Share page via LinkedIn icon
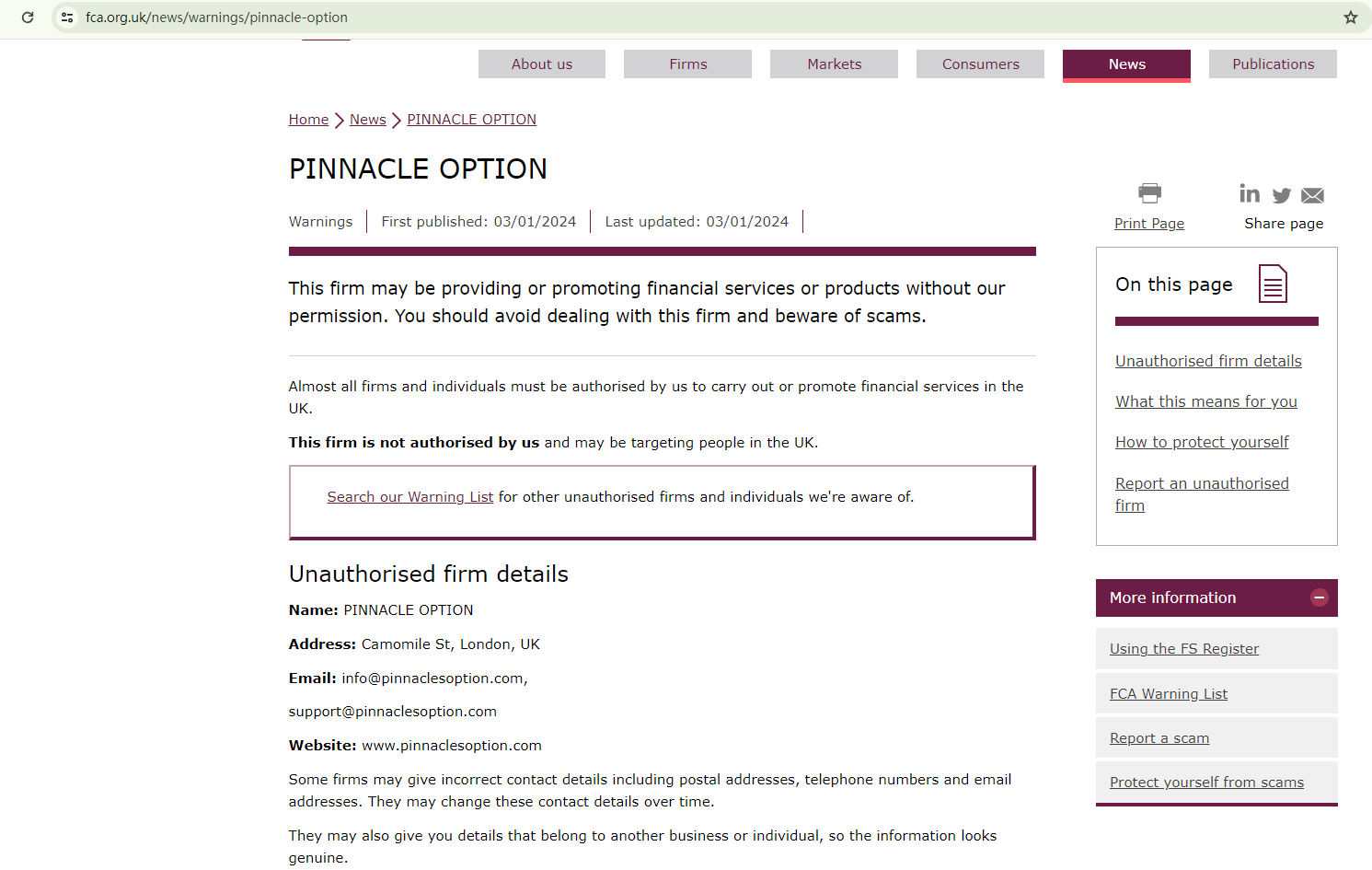The height and width of the screenshot is (870, 1372). [1249, 193]
